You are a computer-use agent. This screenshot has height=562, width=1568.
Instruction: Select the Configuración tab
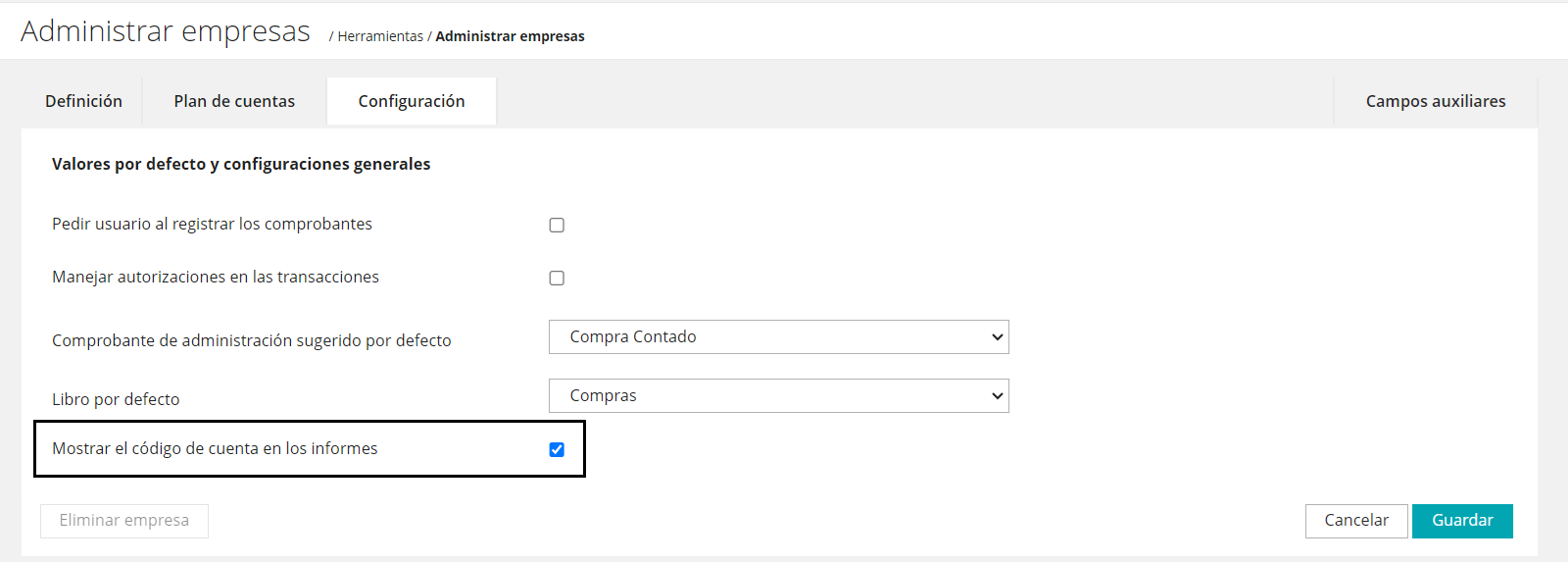[412, 101]
